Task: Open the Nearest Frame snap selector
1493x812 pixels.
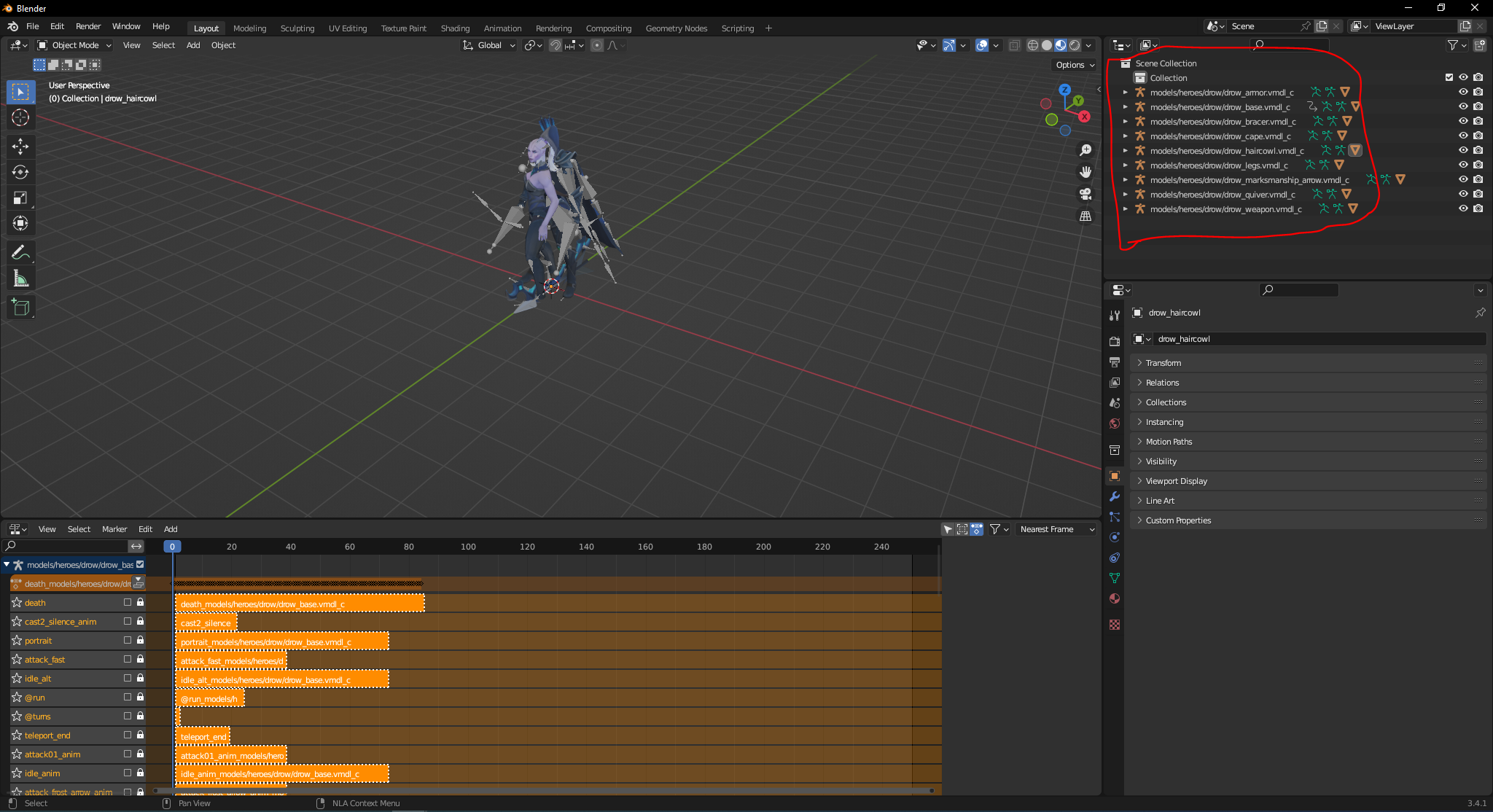Action: pos(1056,529)
